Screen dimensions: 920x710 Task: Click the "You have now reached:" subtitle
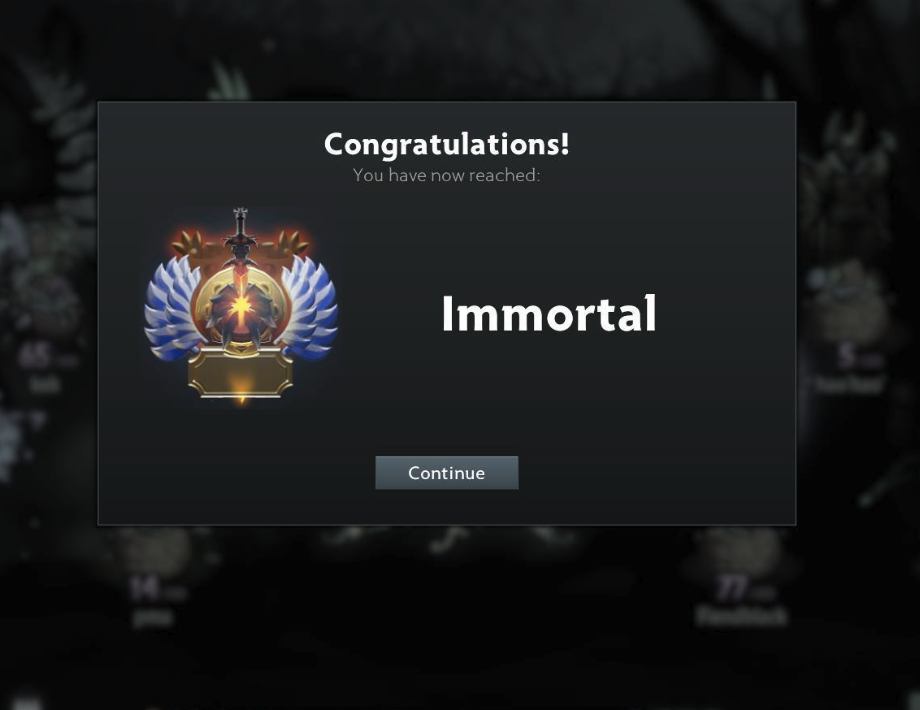[447, 175]
